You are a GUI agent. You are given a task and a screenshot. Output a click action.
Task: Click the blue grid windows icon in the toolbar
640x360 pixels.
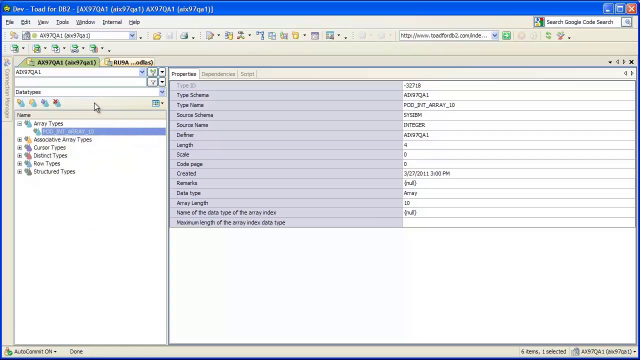[272, 36]
